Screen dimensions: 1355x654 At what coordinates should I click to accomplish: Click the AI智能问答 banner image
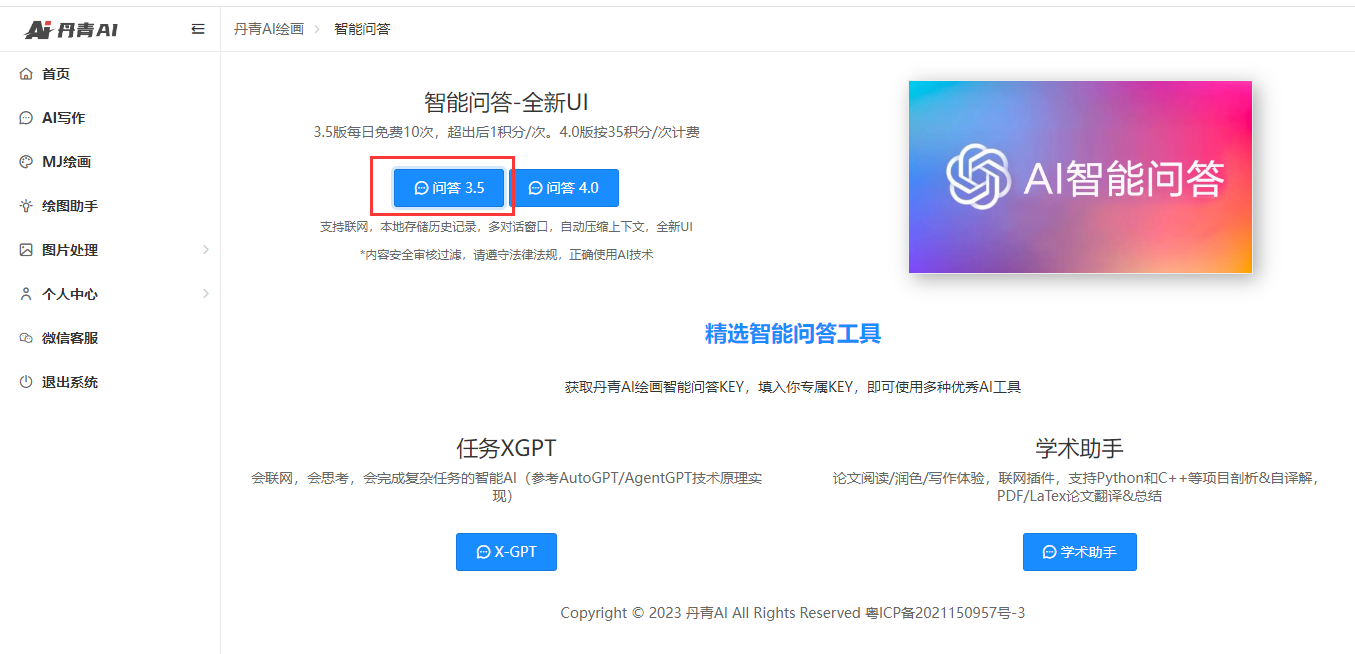pyautogui.click(x=1080, y=177)
